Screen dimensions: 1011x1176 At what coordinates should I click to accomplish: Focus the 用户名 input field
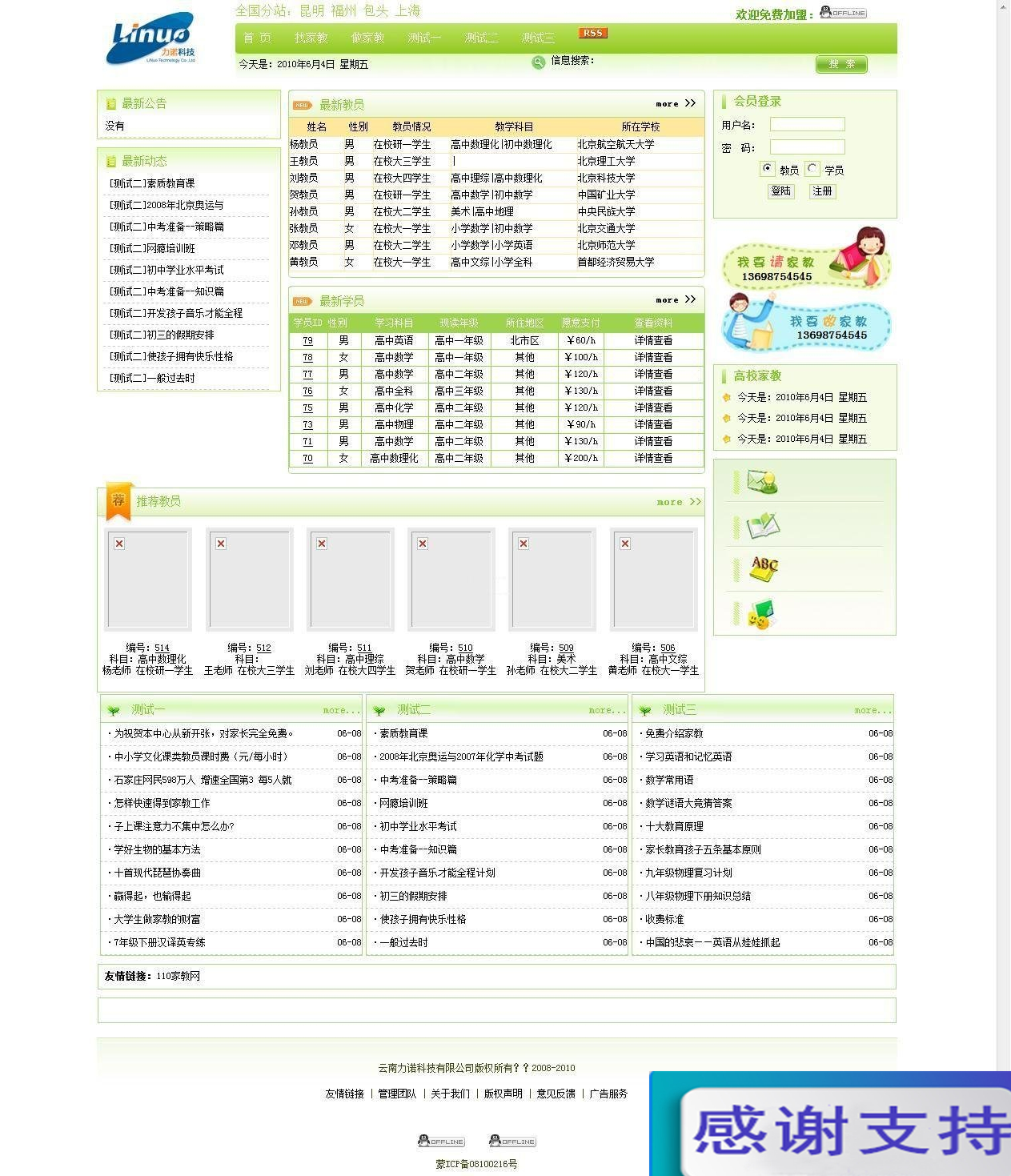tap(808, 124)
